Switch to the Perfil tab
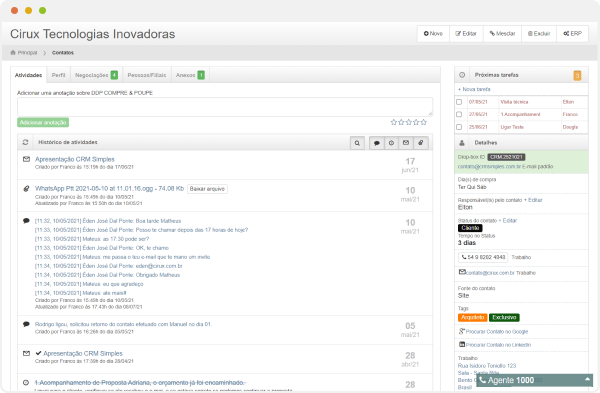Screen dimensions: 600x393 pos(59,75)
